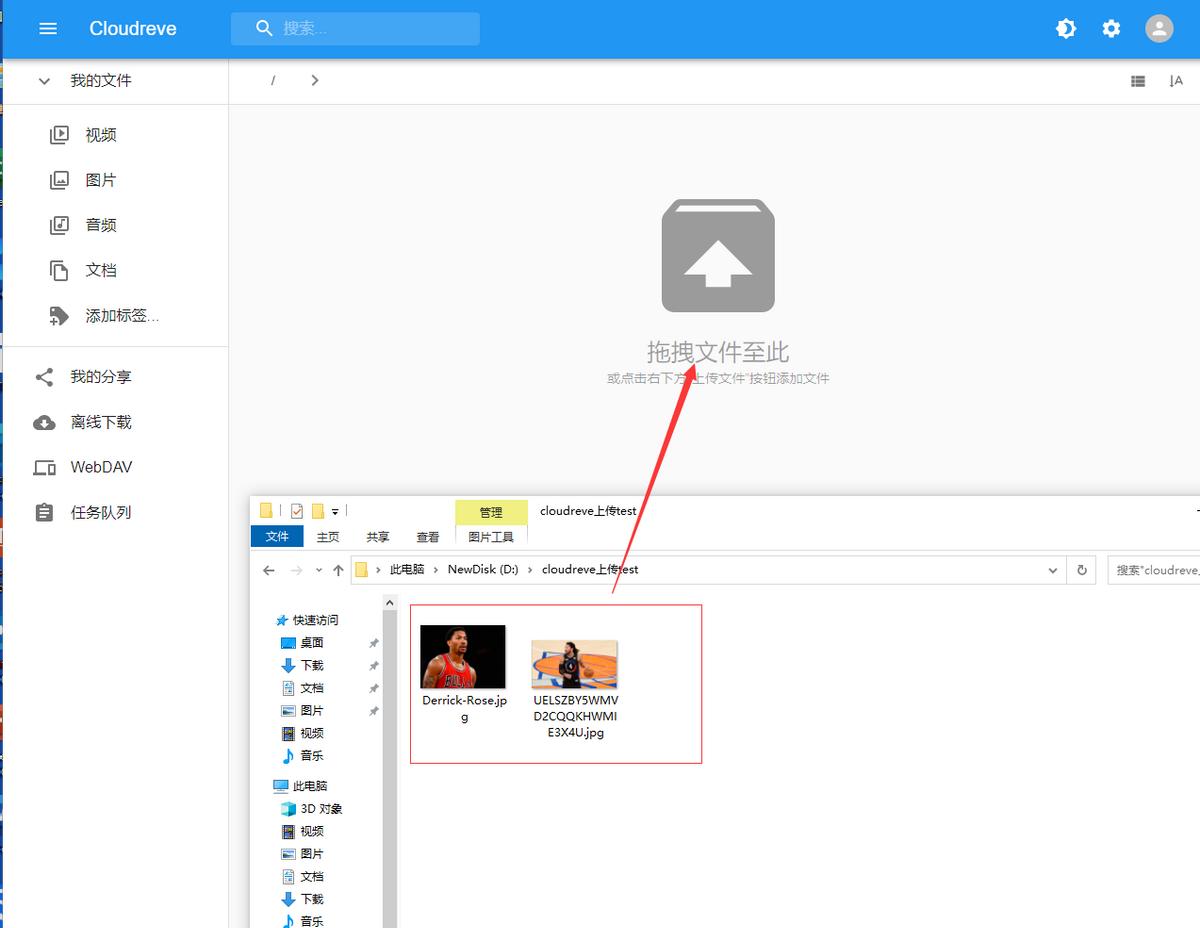Open the address bar history dropdown
This screenshot has height=928, width=1200.
click(x=1052, y=570)
